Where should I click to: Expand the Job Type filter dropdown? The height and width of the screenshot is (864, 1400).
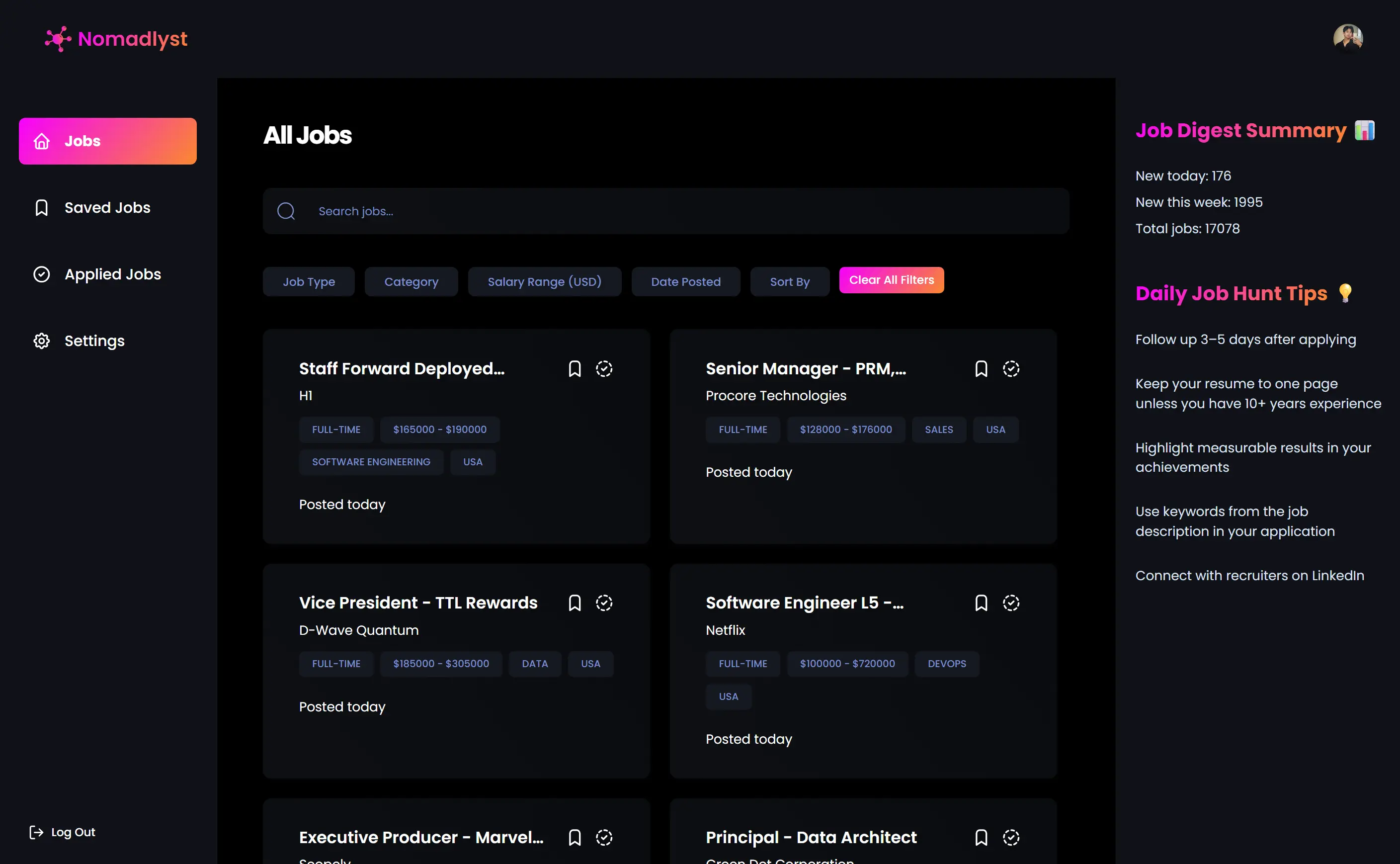click(x=309, y=282)
